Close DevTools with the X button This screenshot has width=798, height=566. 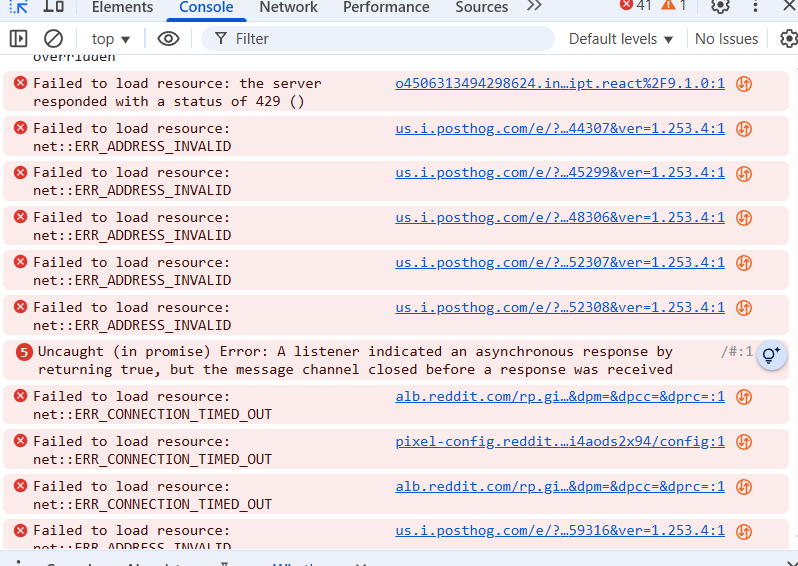tap(789, 6)
